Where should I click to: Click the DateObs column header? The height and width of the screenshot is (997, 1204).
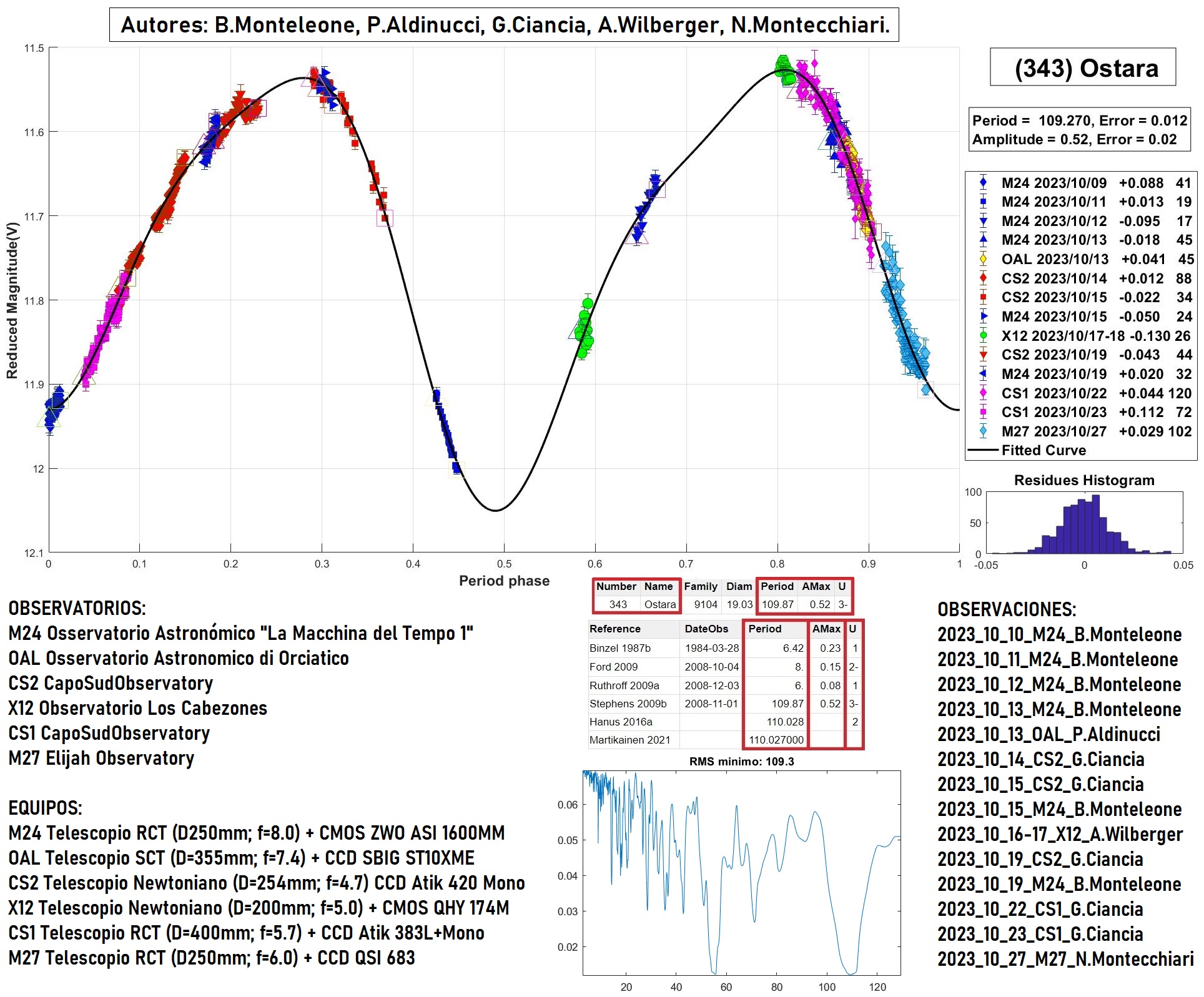706,629
